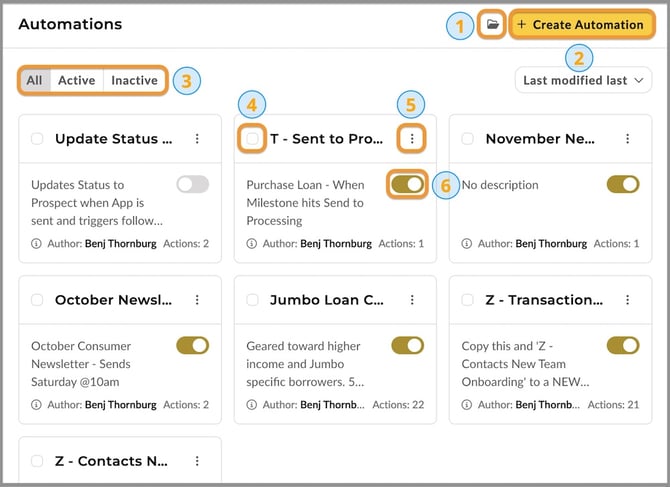The image size is (670, 487).
Task: Click 'Actions: 21' on Z - Transaction card
Action: 613,405
